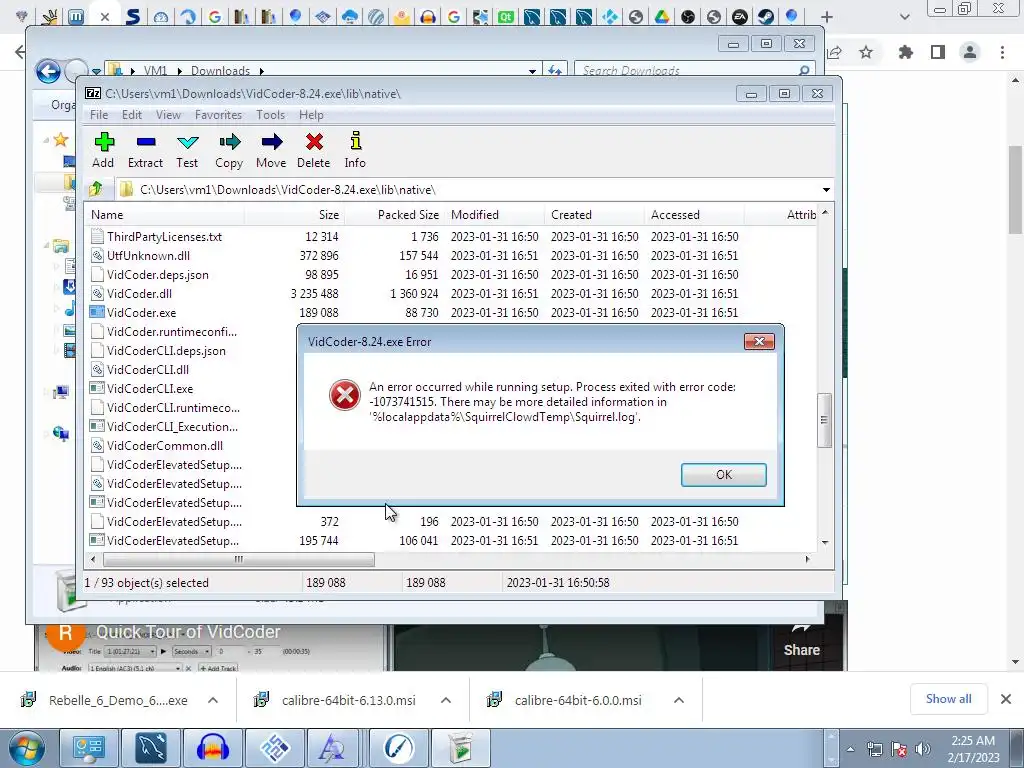Screen dimensions: 1024x768
Task: Sort by the Size column header
Action: pos(294,215)
